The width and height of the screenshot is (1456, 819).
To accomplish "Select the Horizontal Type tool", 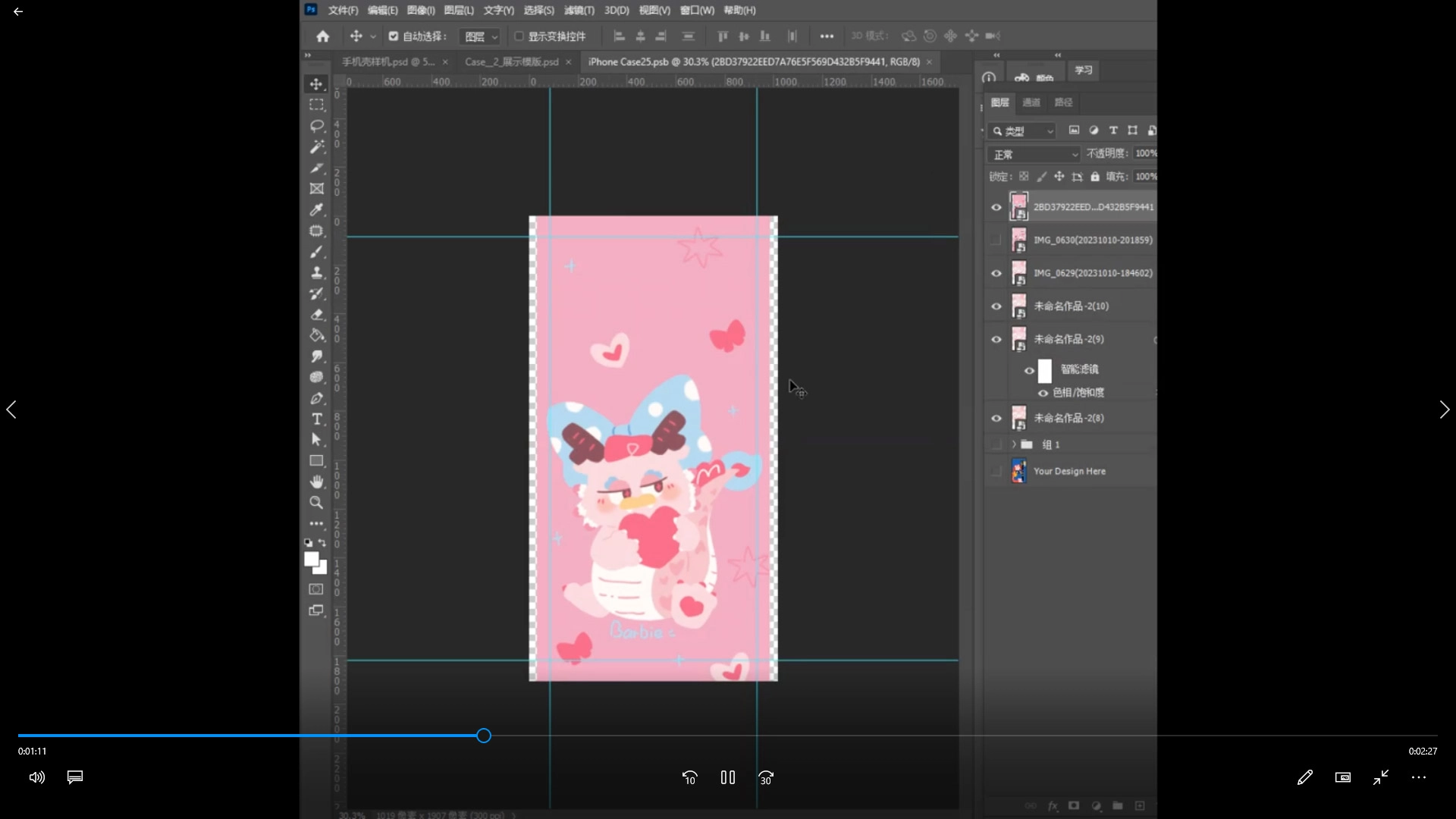I will (316, 419).
